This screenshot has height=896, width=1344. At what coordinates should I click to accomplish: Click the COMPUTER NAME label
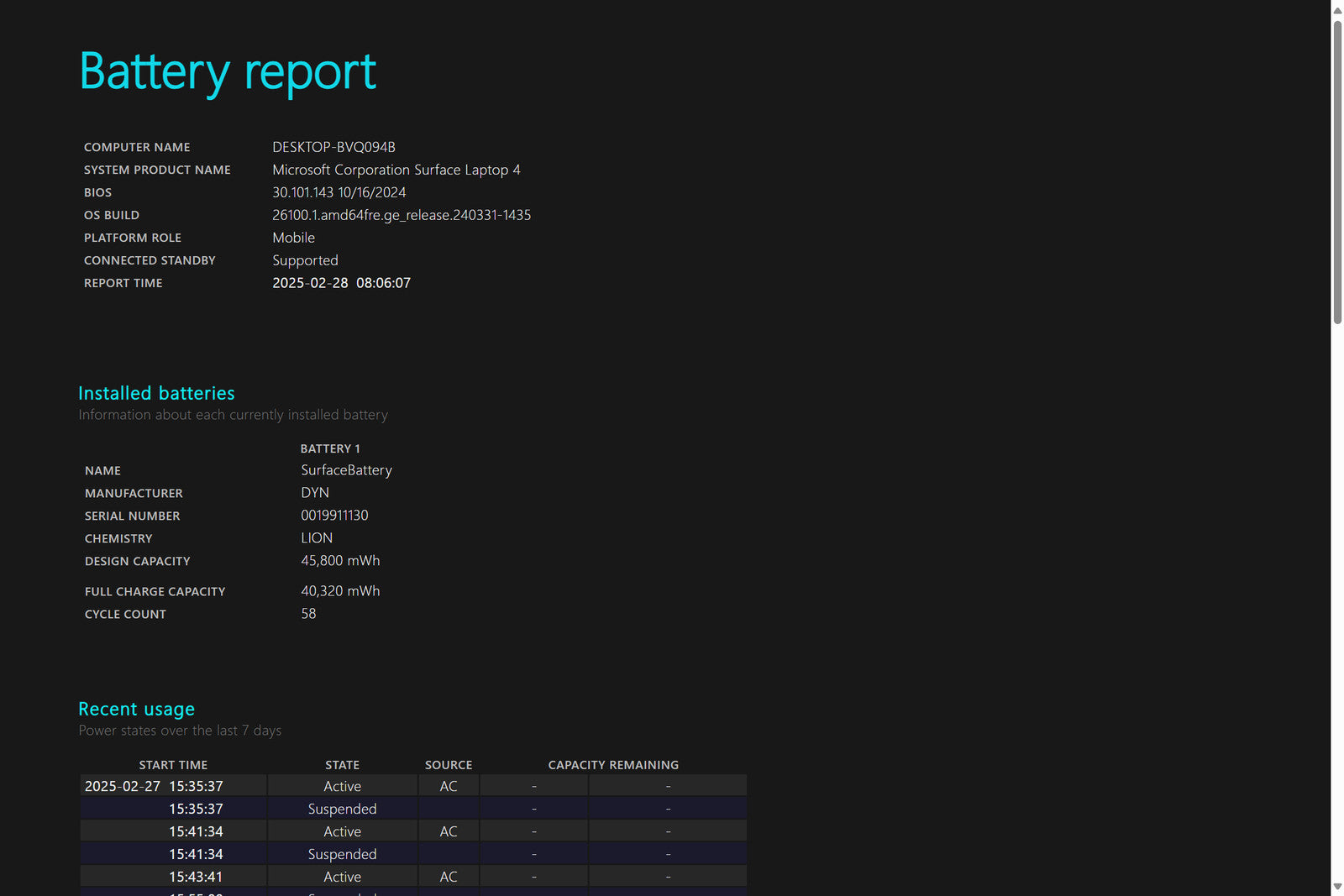pyautogui.click(x=137, y=147)
